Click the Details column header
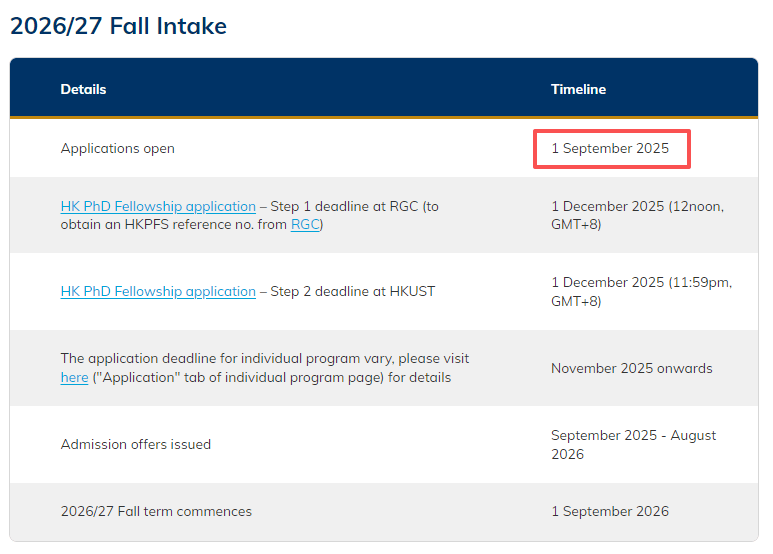The height and width of the screenshot is (554, 773). 83,89
